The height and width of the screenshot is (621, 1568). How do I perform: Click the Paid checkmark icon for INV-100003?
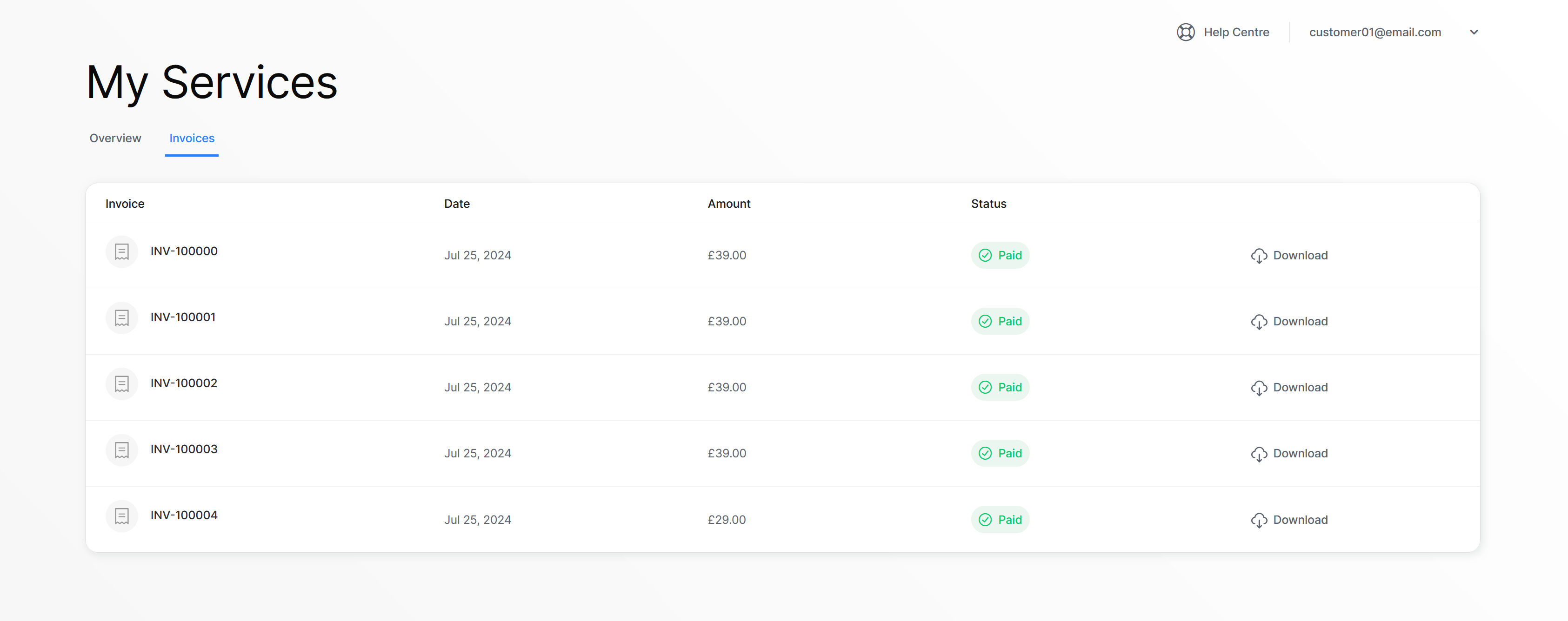985,453
